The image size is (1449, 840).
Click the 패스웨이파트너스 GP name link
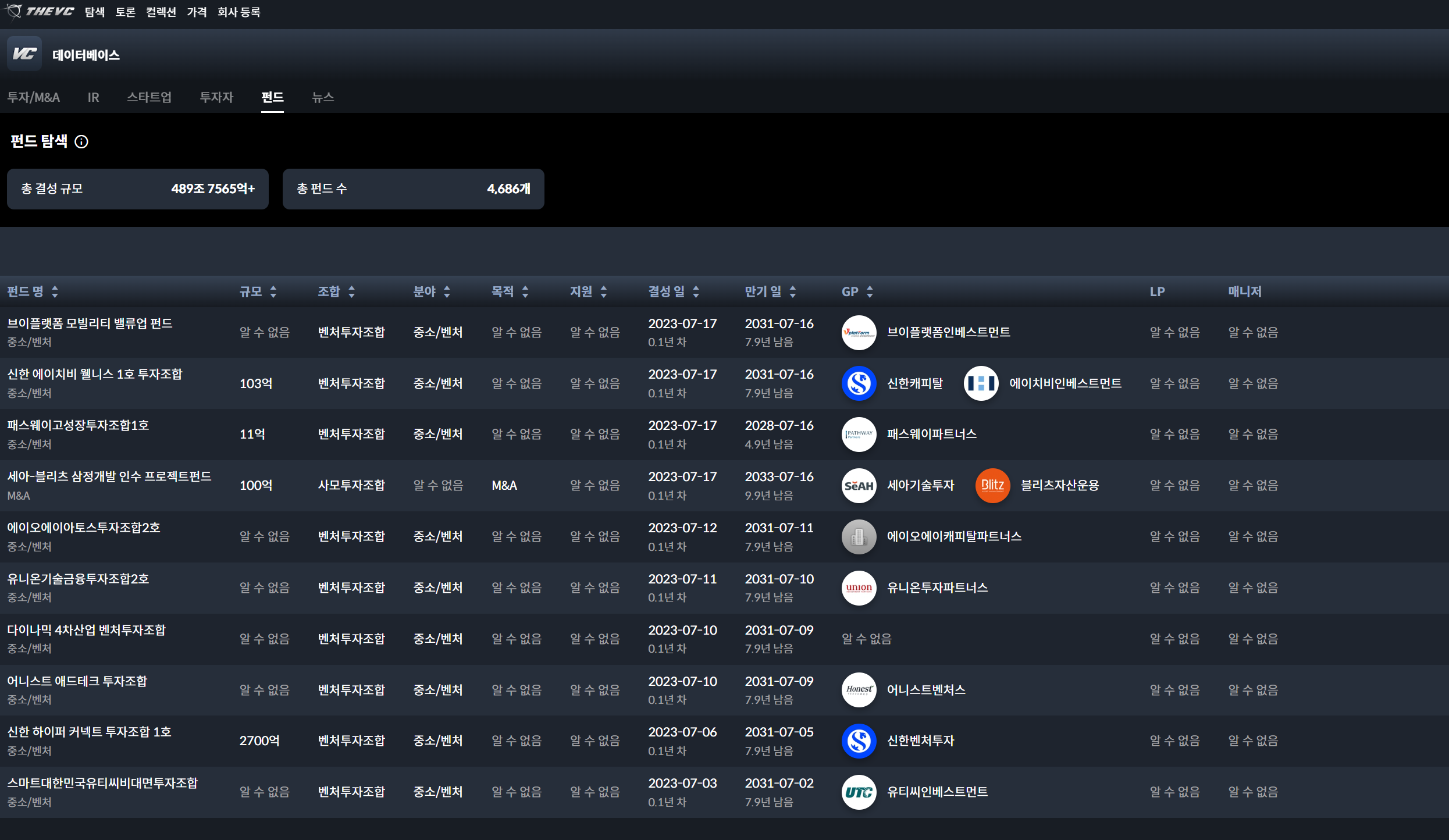tap(931, 434)
